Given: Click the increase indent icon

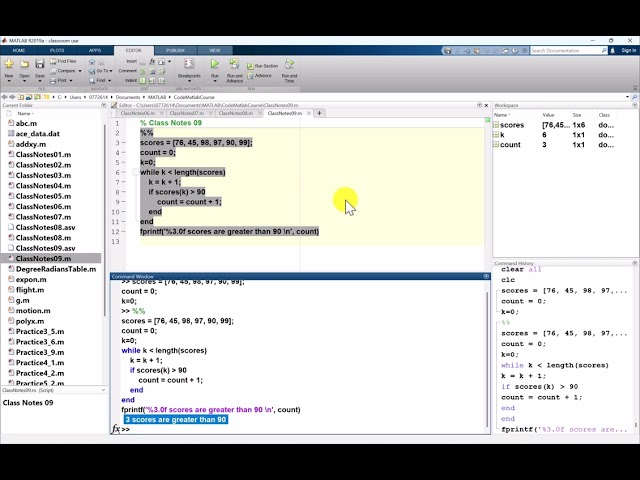Looking at the screenshot, I should click(152, 81).
